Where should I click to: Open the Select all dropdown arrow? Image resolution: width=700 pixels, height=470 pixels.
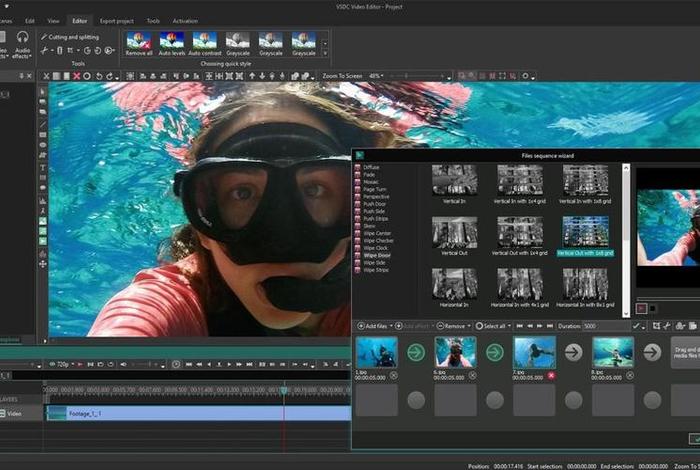pyautogui.click(x=509, y=326)
